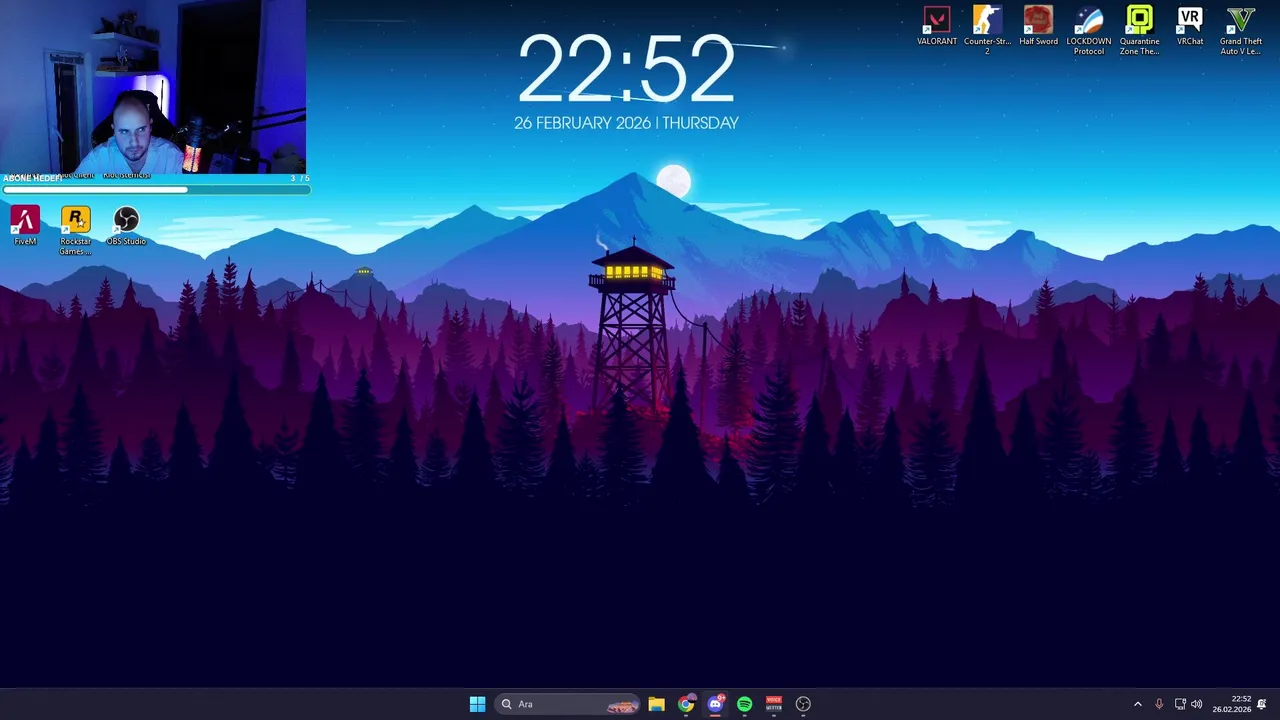Open the notifications bell icon
1280x720 pixels.
pyautogui.click(x=1262, y=704)
